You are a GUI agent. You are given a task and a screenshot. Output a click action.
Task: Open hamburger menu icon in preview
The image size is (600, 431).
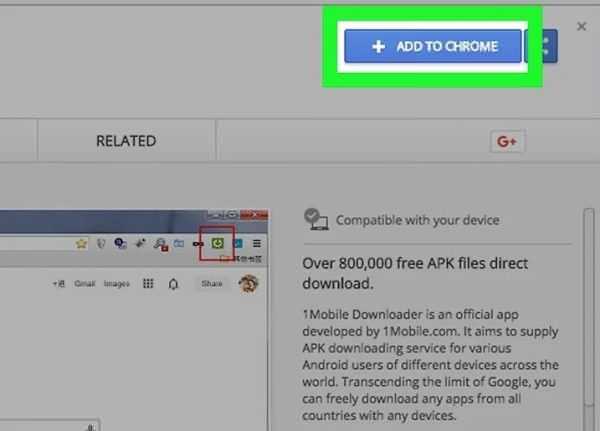coord(257,243)
